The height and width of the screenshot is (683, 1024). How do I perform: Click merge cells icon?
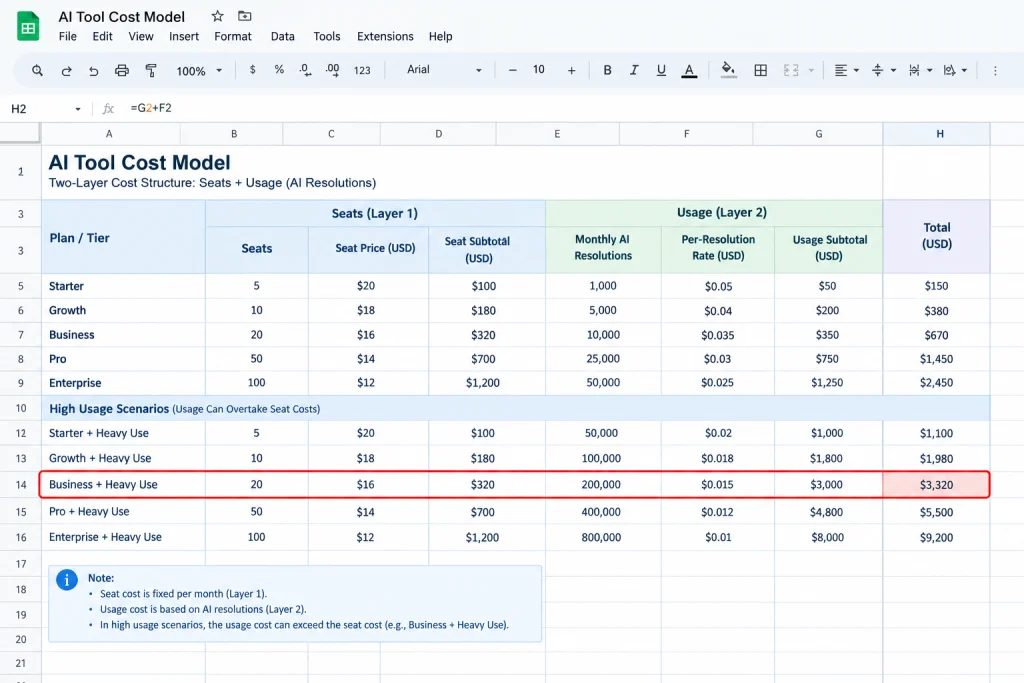pos(791,70)
